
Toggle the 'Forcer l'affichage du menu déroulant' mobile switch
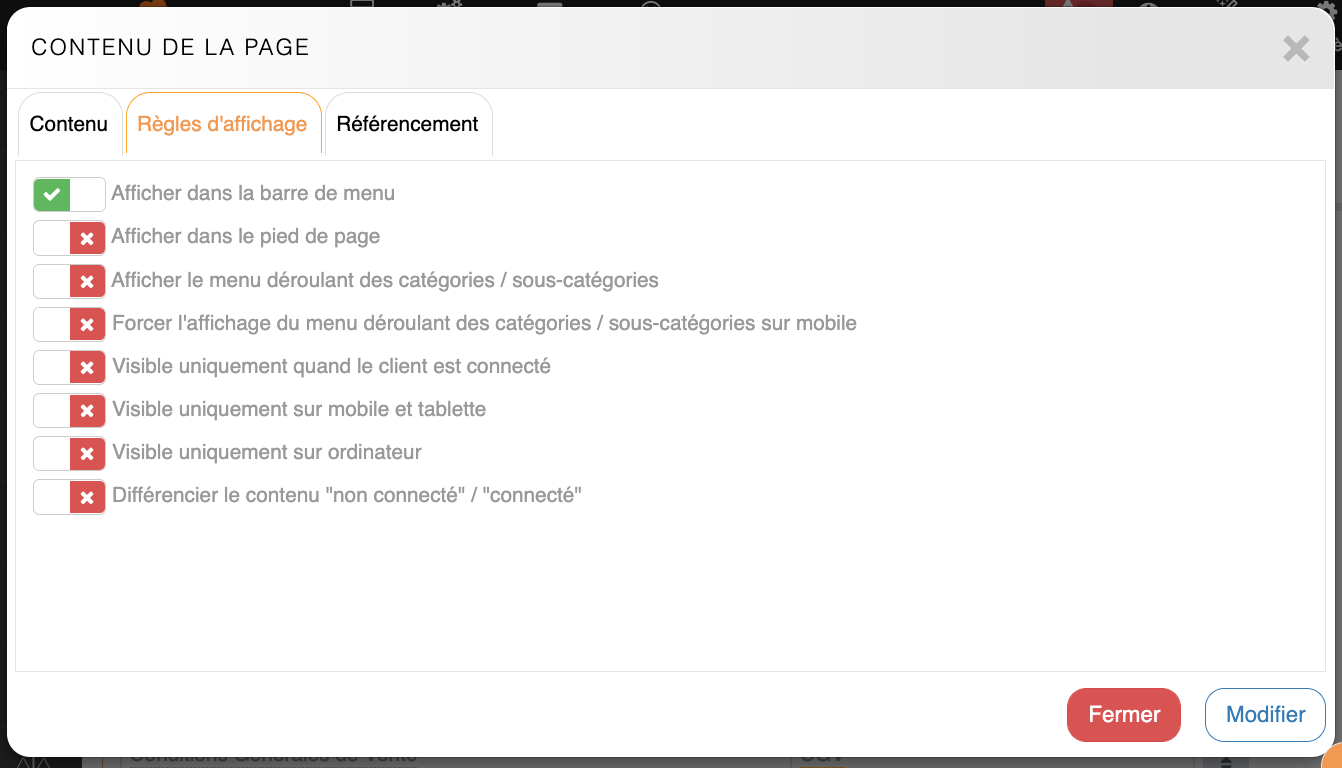69,324
